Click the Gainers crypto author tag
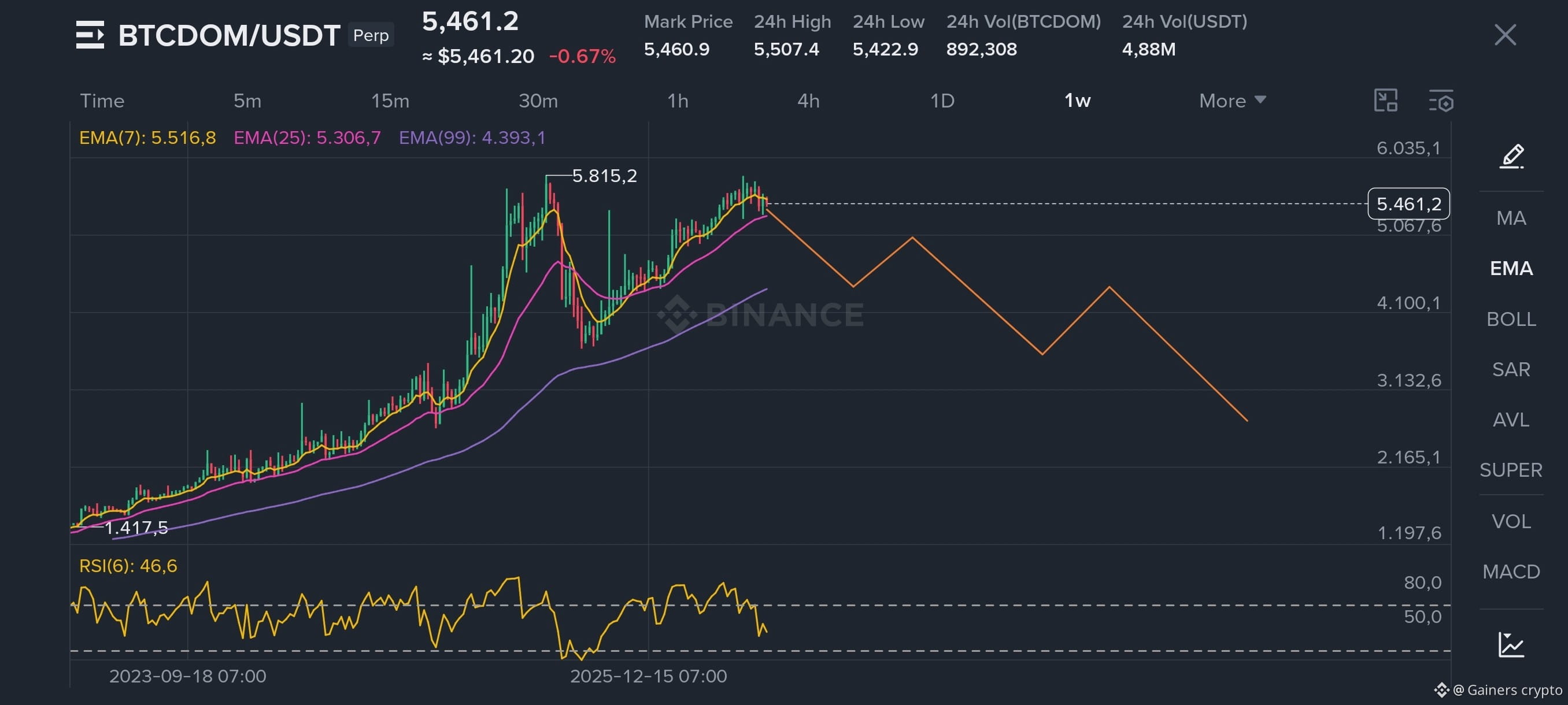The height and width of the screenshot is (705, 1568). point(1499,690)
